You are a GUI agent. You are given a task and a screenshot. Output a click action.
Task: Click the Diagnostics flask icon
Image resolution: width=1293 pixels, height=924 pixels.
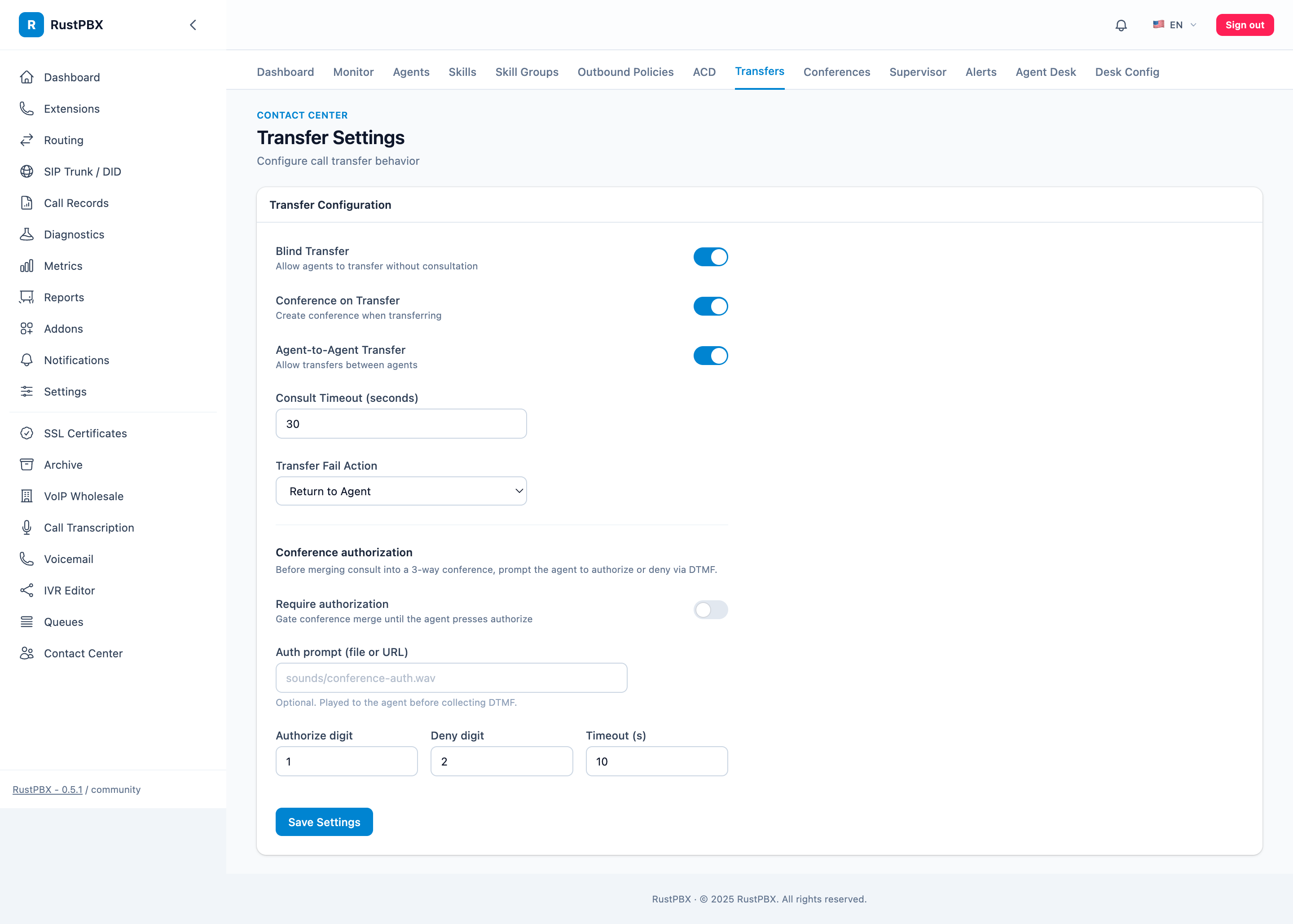pos(27,234)
